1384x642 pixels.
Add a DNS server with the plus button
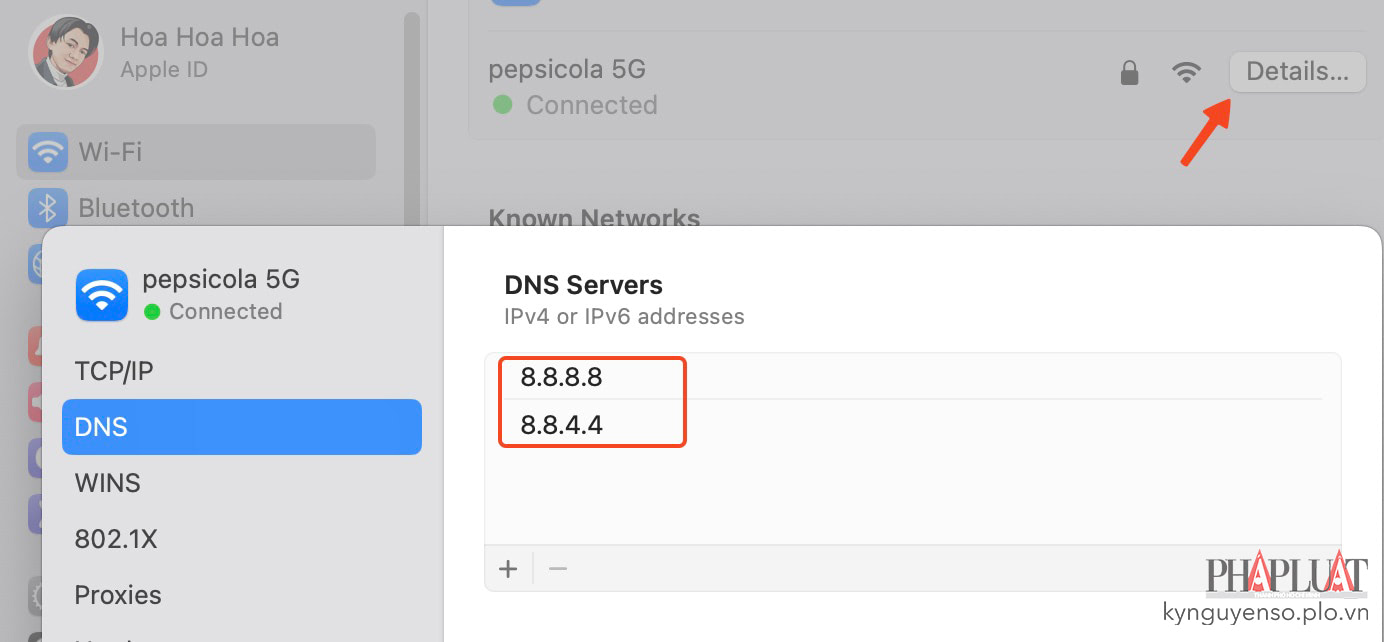click(x=508, y=569)
